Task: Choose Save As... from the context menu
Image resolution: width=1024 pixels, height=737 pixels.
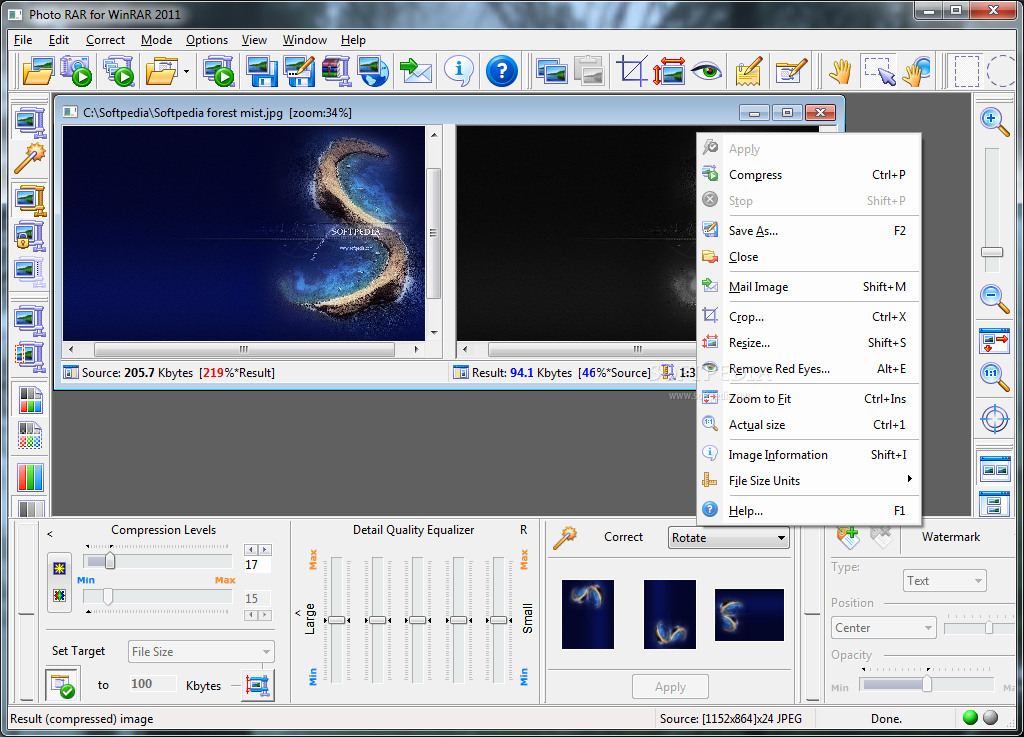Action: pos(808,230)
